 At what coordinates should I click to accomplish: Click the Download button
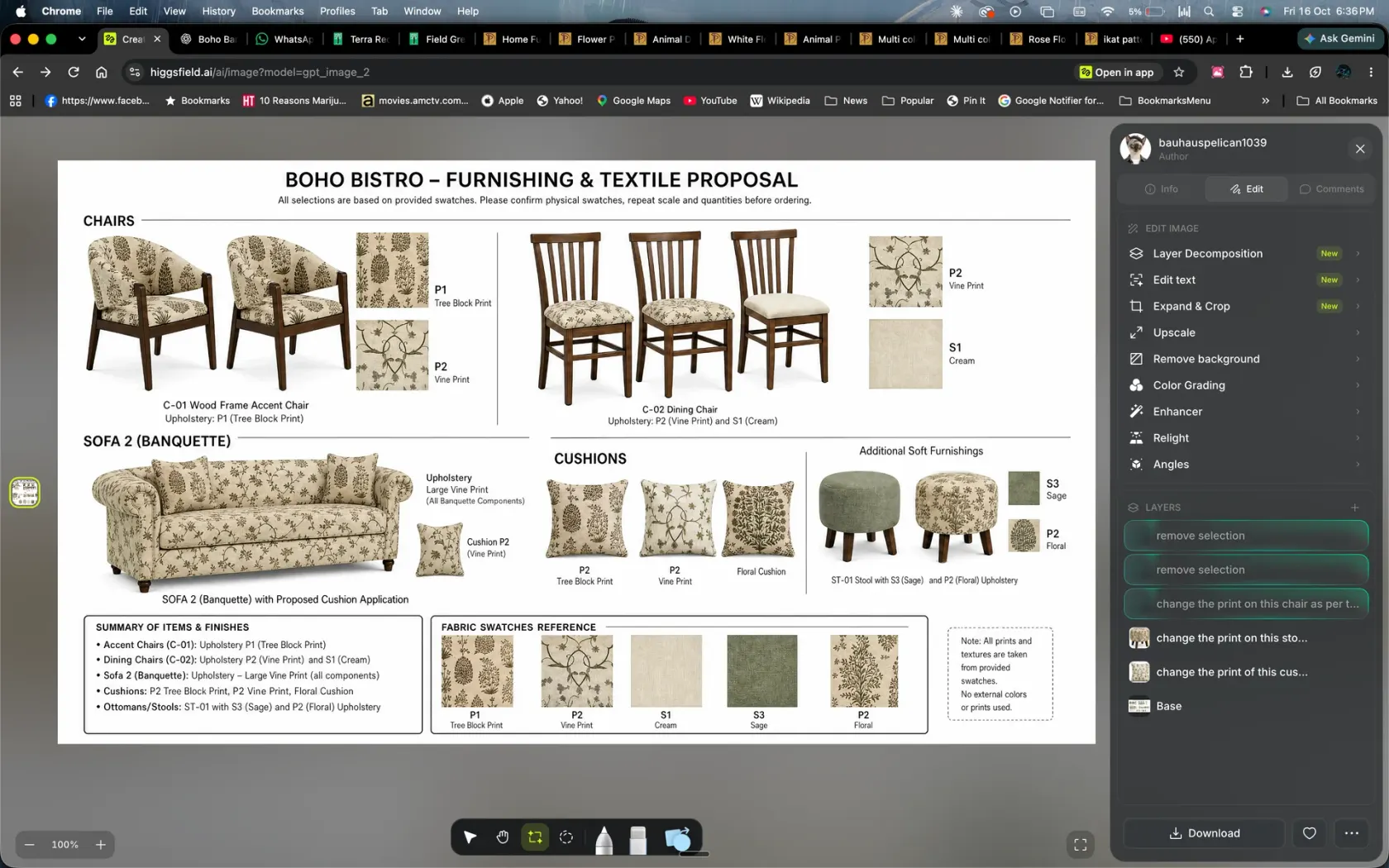point(1204,833)
